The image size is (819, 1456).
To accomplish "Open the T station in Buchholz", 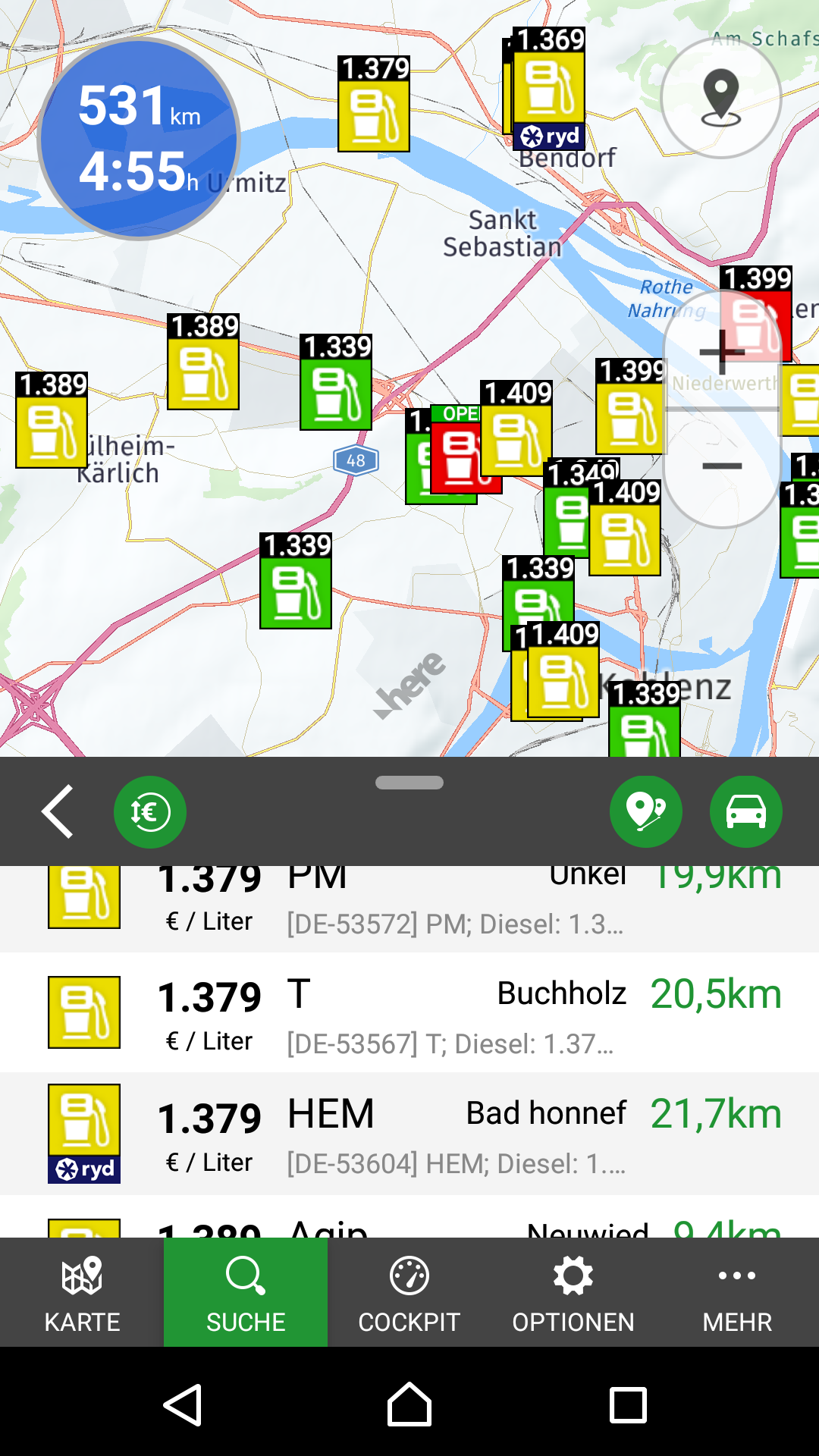I will click(409, 1013).
